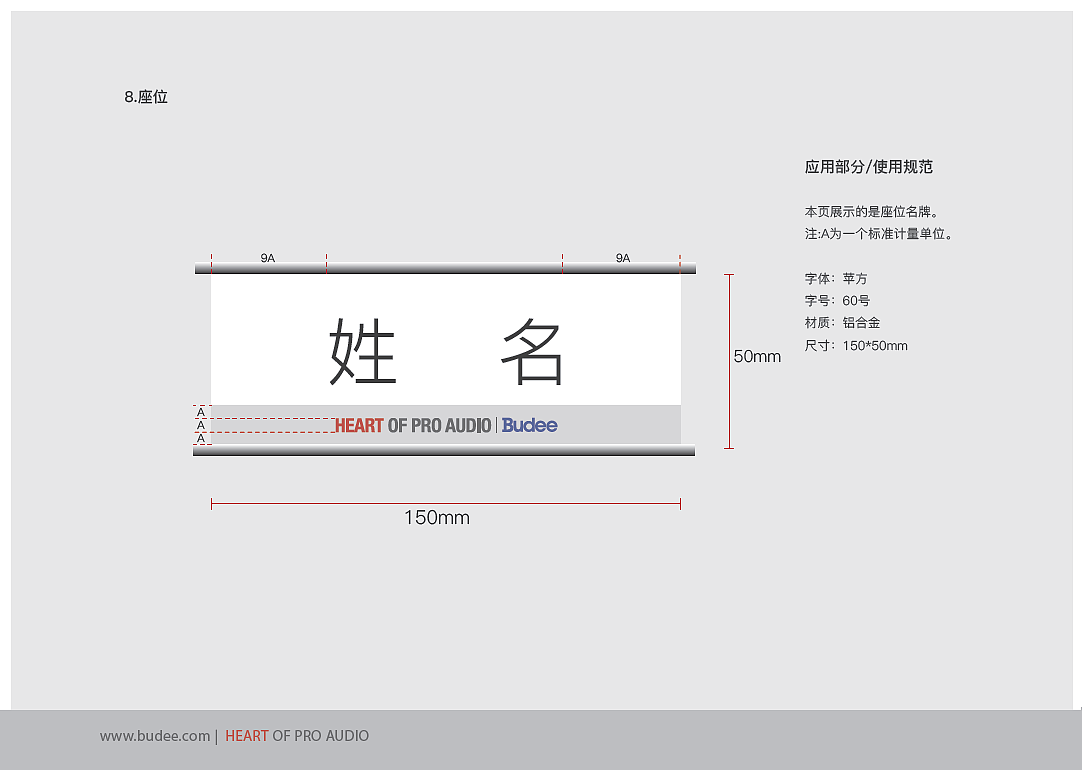Select the top aluminum bar of the nameplate
The image size is (1082, 770).
coord(445,268)
